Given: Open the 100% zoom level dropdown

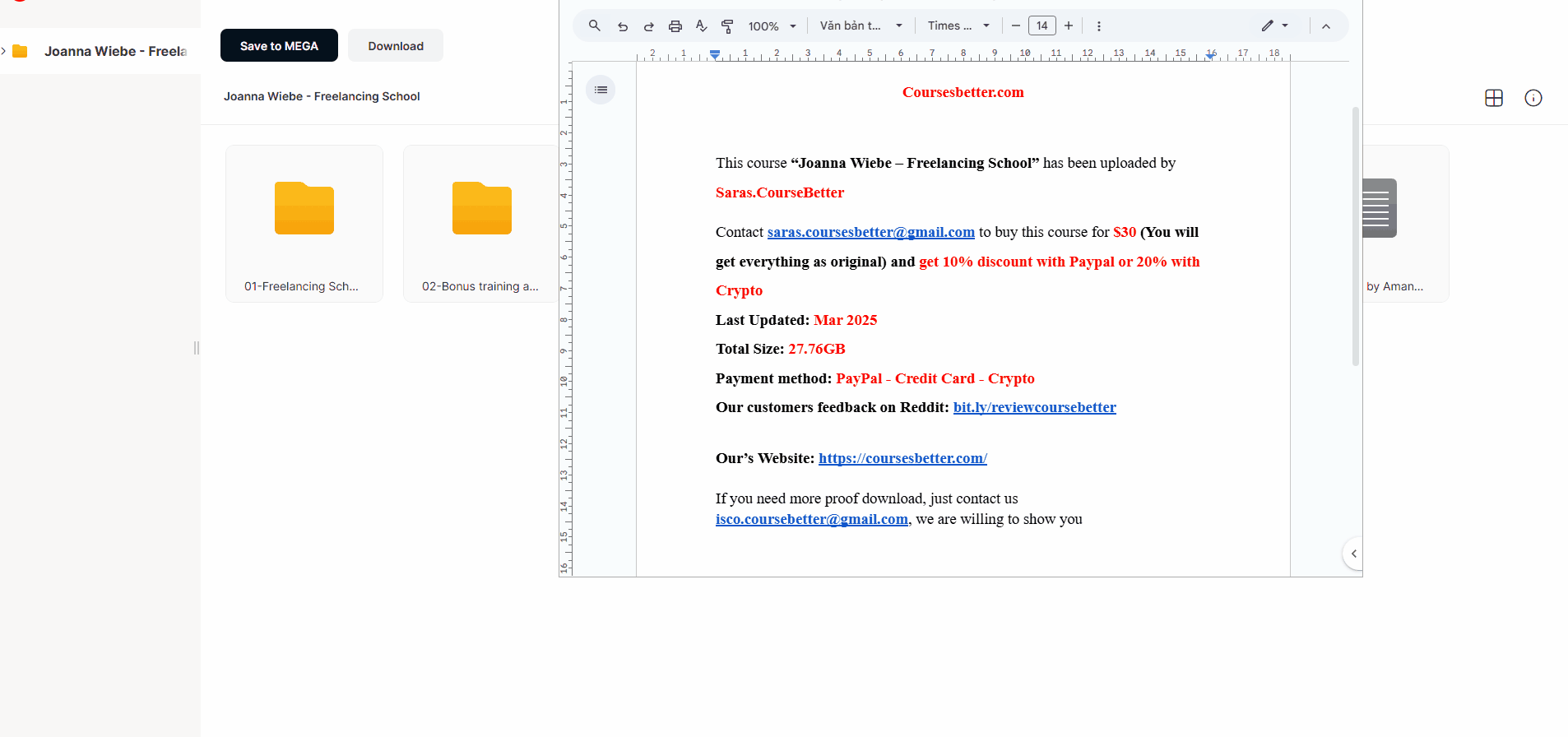Looking at the screenshot, I should coord(772,26).
